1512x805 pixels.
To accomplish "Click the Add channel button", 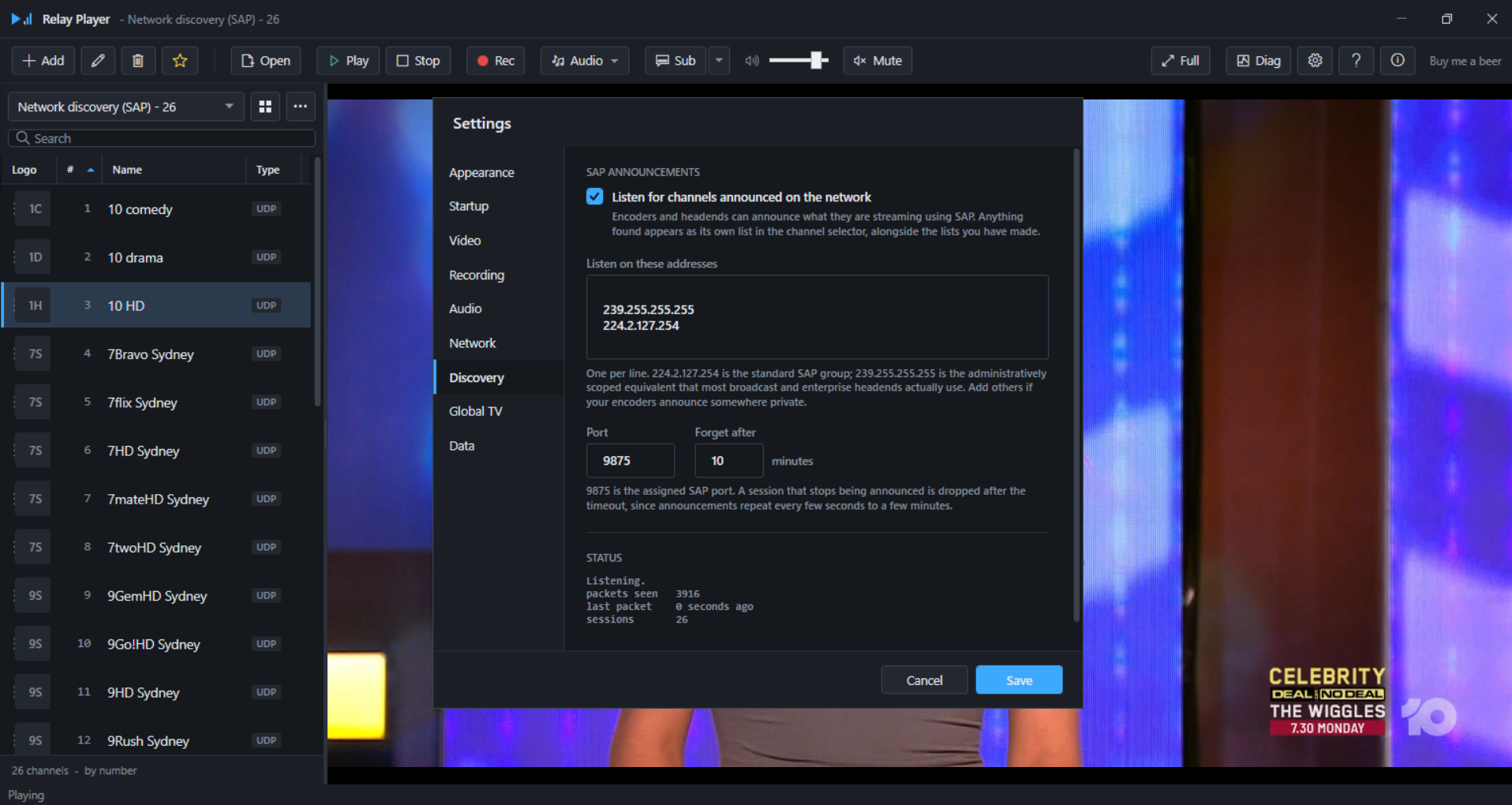I will click(x=43, y=61).
